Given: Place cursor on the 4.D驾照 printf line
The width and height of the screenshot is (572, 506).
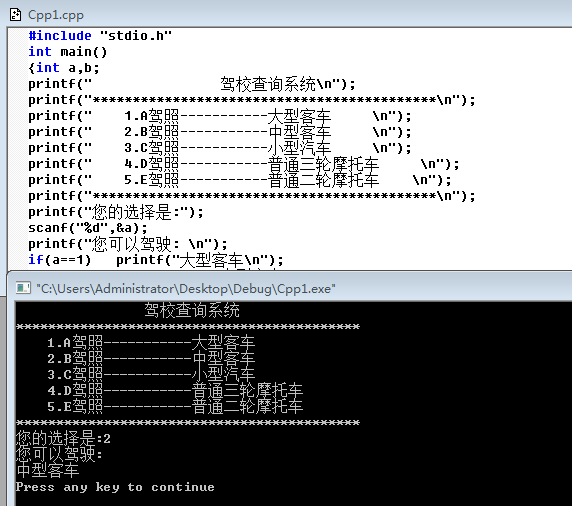Looking at the screenshot, I should pyautogui.click(x=244, y=164).
